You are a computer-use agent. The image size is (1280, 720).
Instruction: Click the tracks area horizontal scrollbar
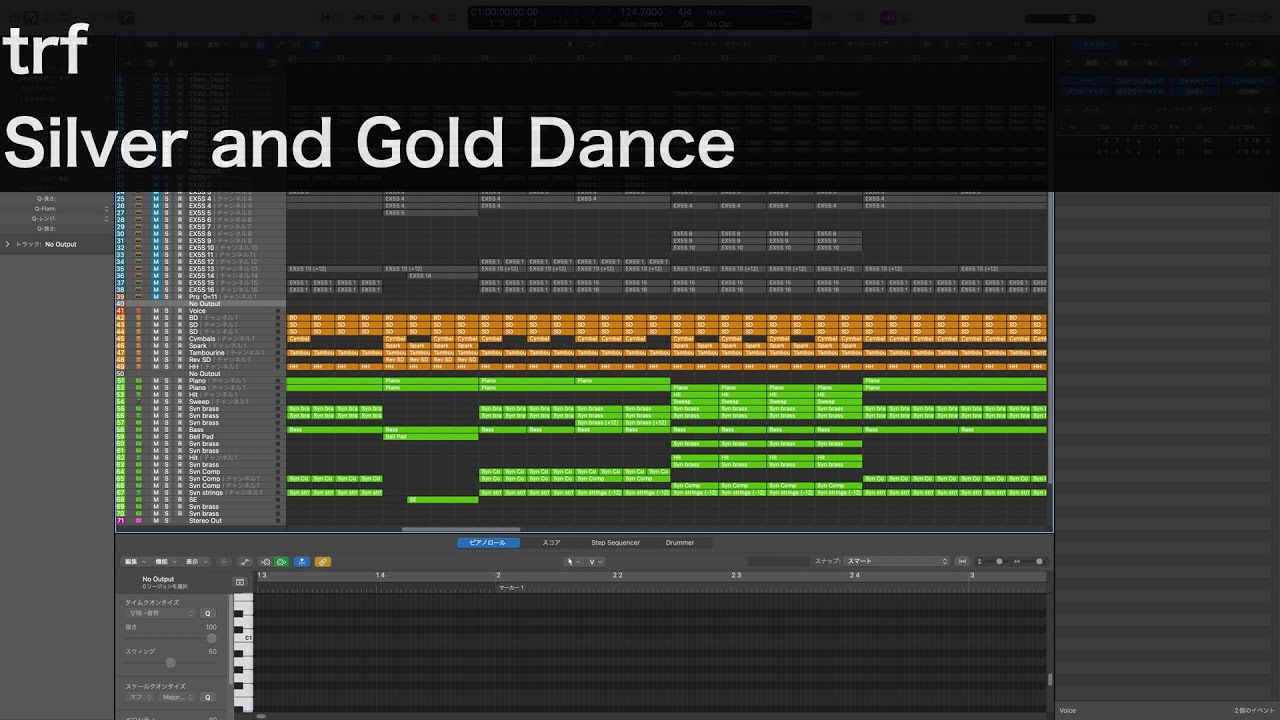click(x=461, y=530)
